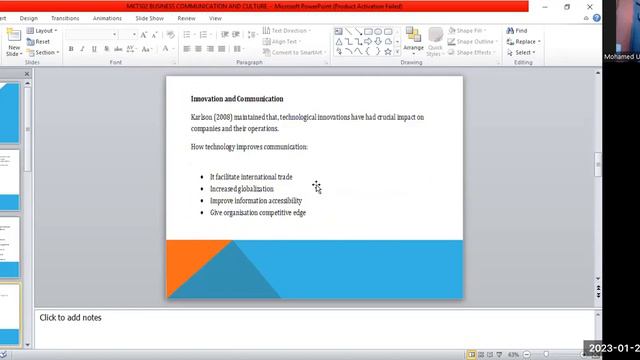Increase list indent level

[x=236, y=35]
